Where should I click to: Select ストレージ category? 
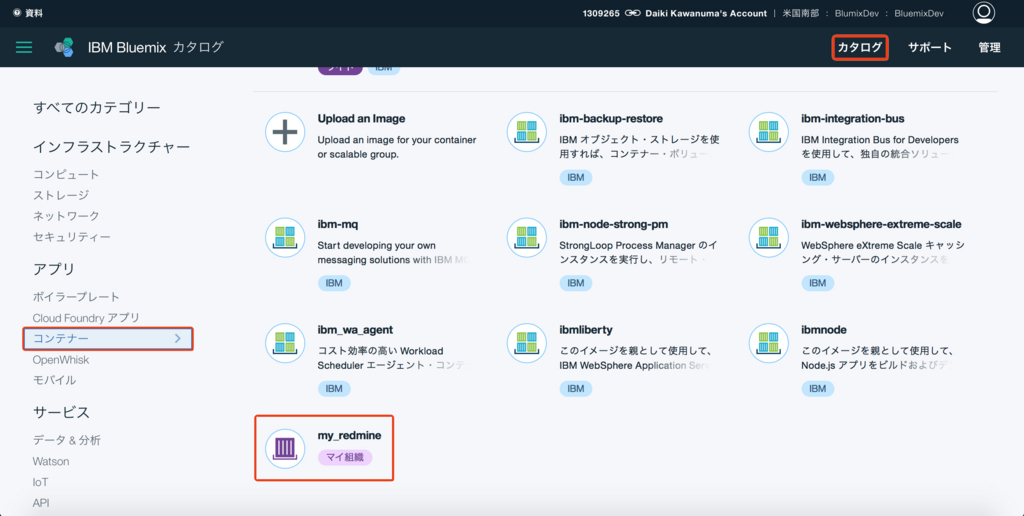[x=61, y=195]
